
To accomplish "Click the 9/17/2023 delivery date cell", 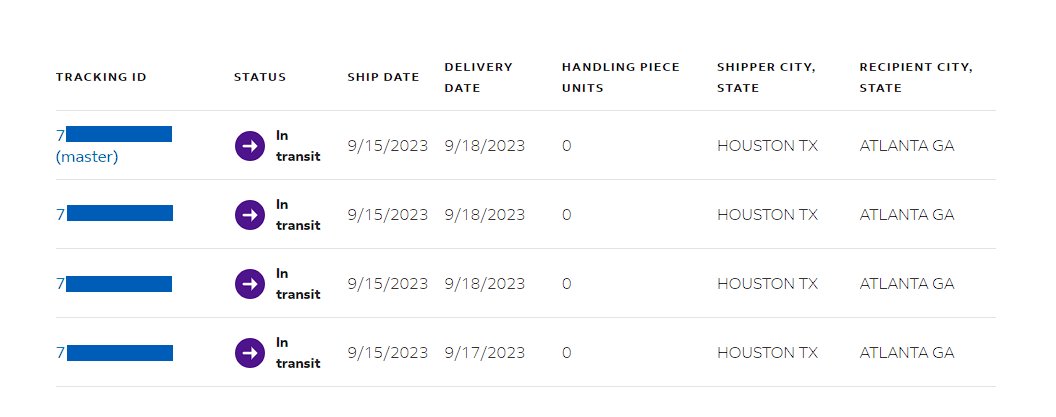I will pos(484,353).
